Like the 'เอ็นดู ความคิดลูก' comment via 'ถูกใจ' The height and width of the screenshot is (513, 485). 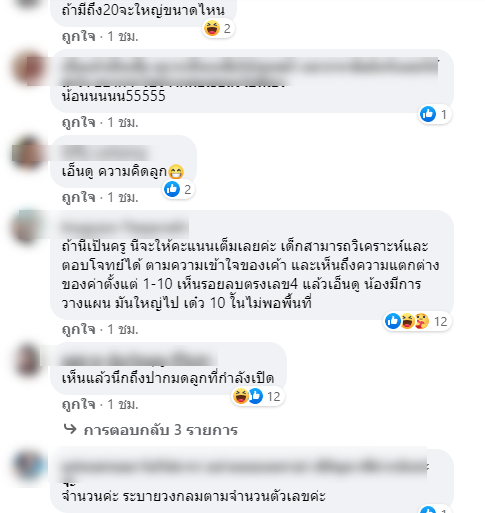(x=79, y=197)
